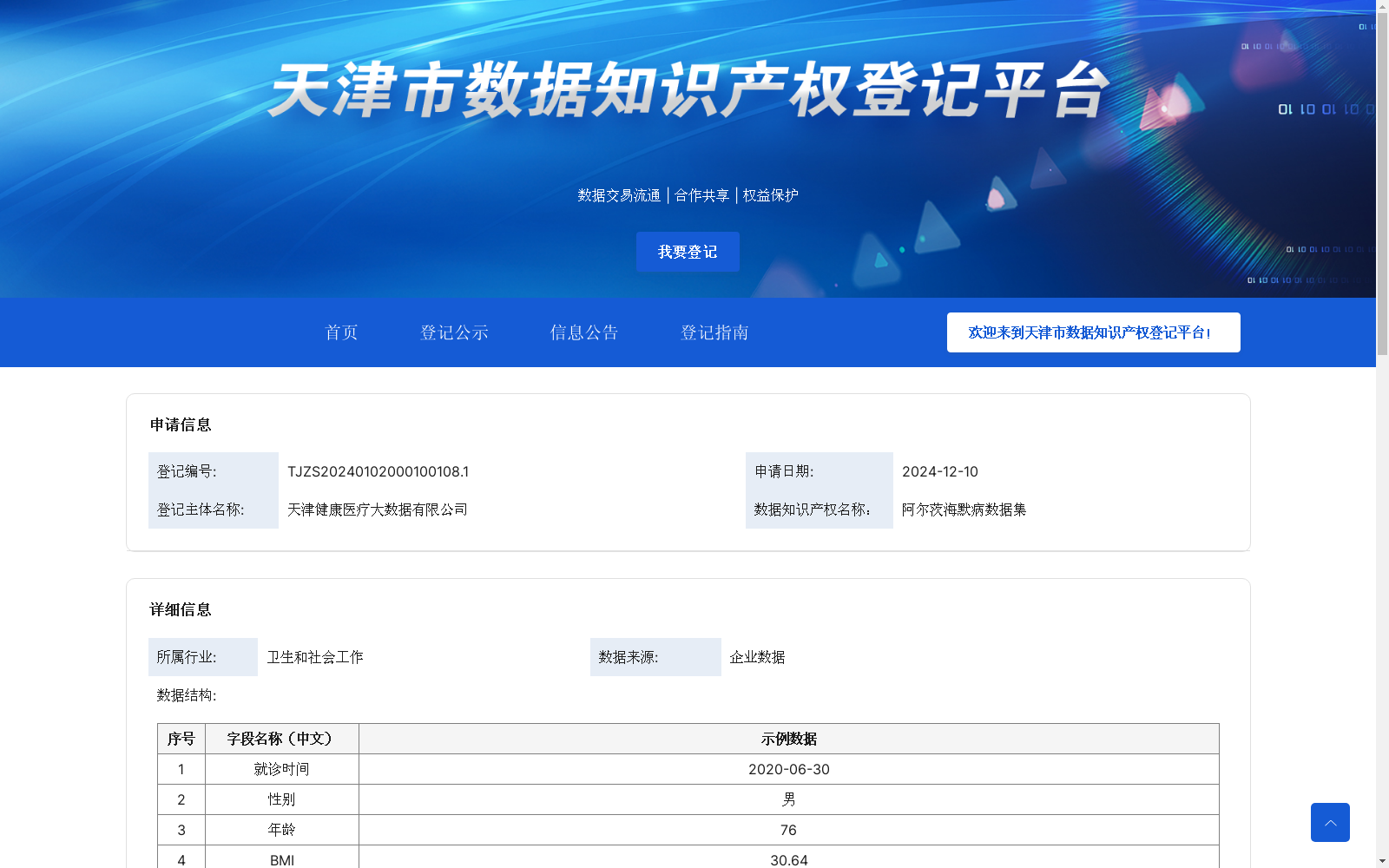Click the 男 sample data cell
The width and height of the screenshot is (1389, 868).
click(789, 799)
